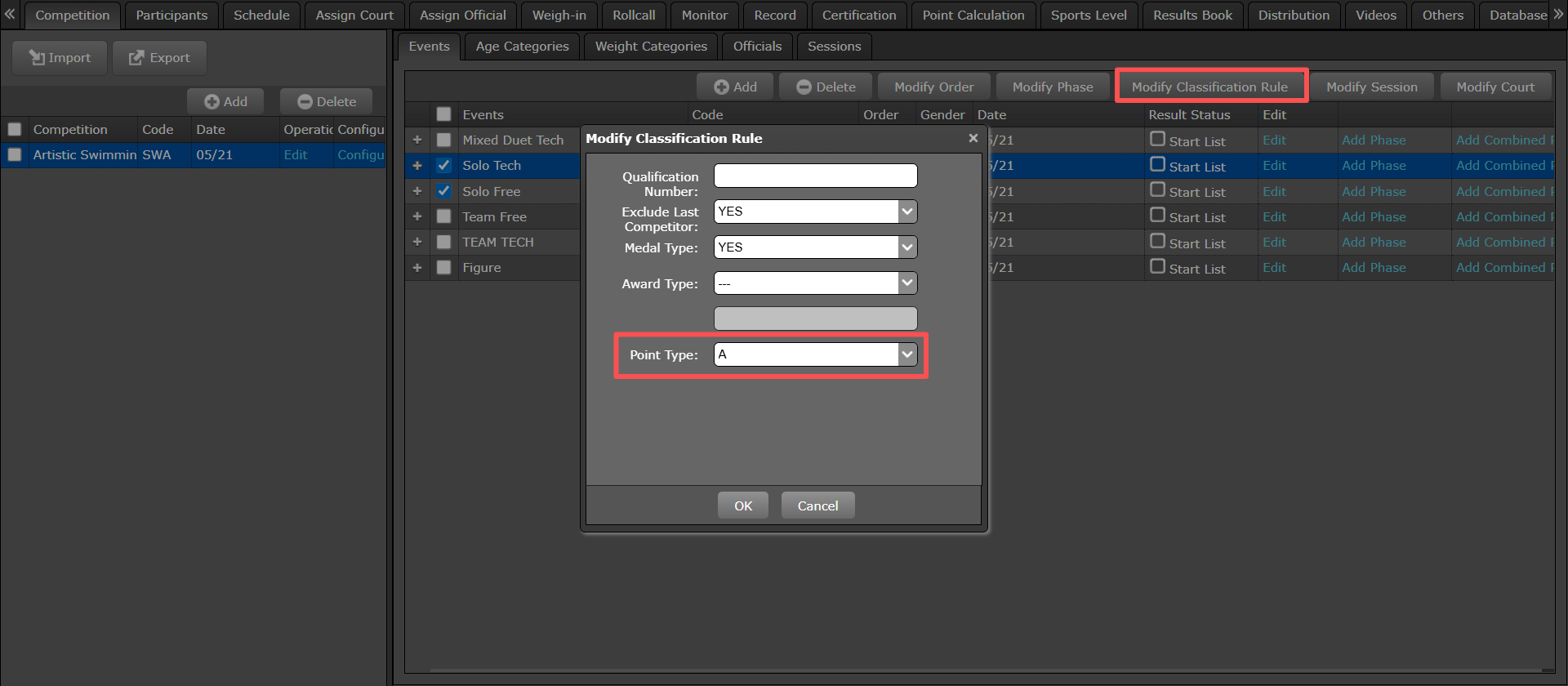This screenshot has height=686, width=1568.
Task: Click Add Combined link for Mixed Duet Tech
Action: click(x=1504, y=140)
